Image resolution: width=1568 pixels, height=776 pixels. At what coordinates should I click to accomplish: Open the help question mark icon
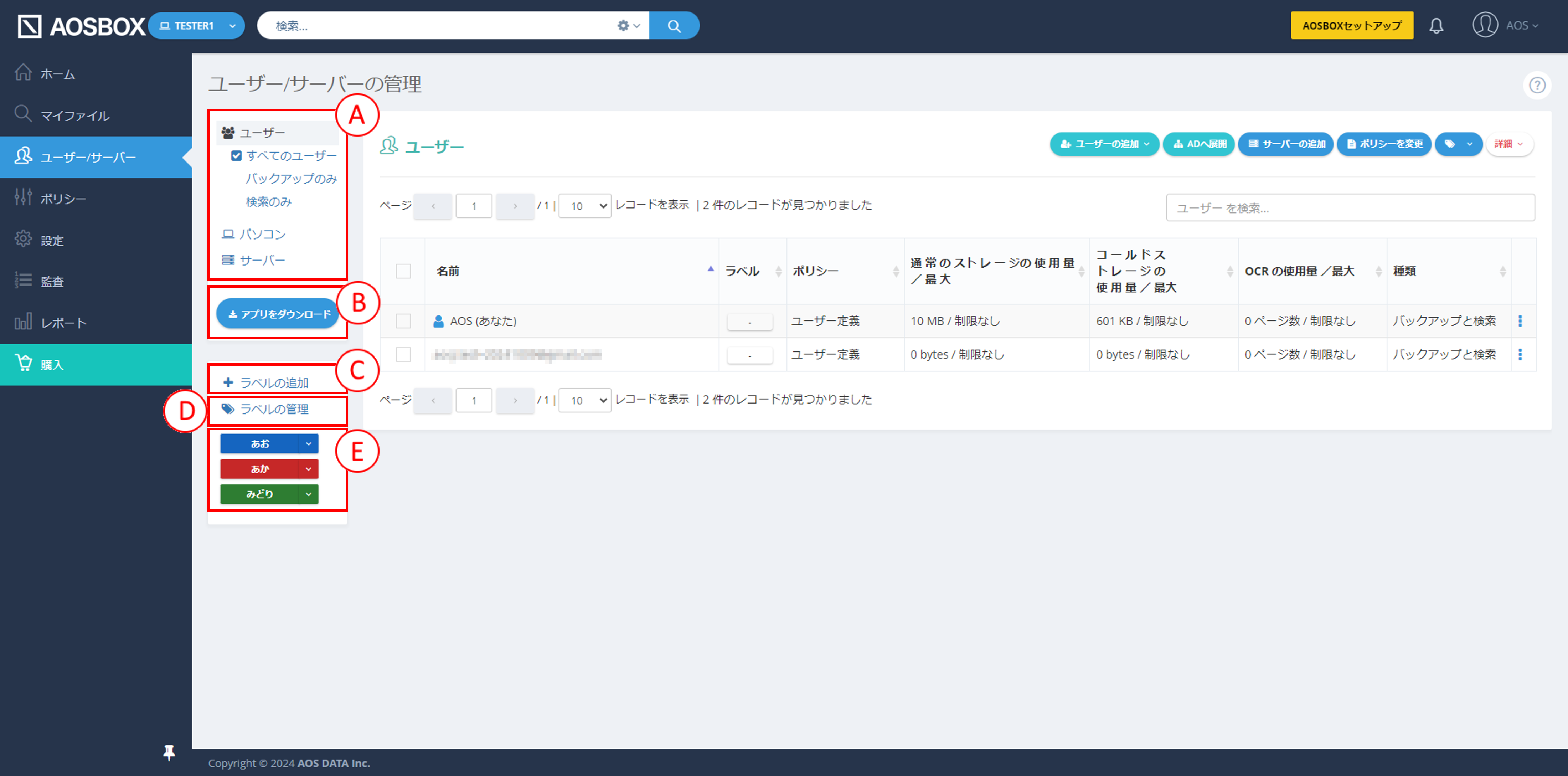pyautogui.click(x=1537, y=85)
